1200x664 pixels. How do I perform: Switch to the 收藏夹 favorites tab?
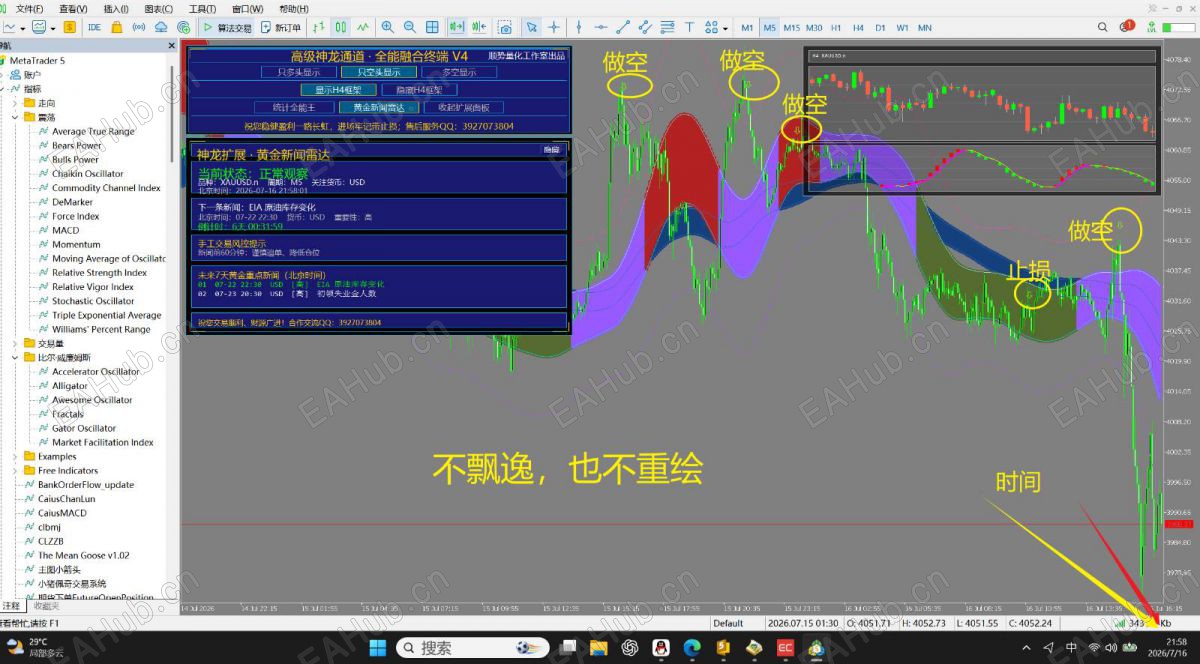(x=46, y=606)
